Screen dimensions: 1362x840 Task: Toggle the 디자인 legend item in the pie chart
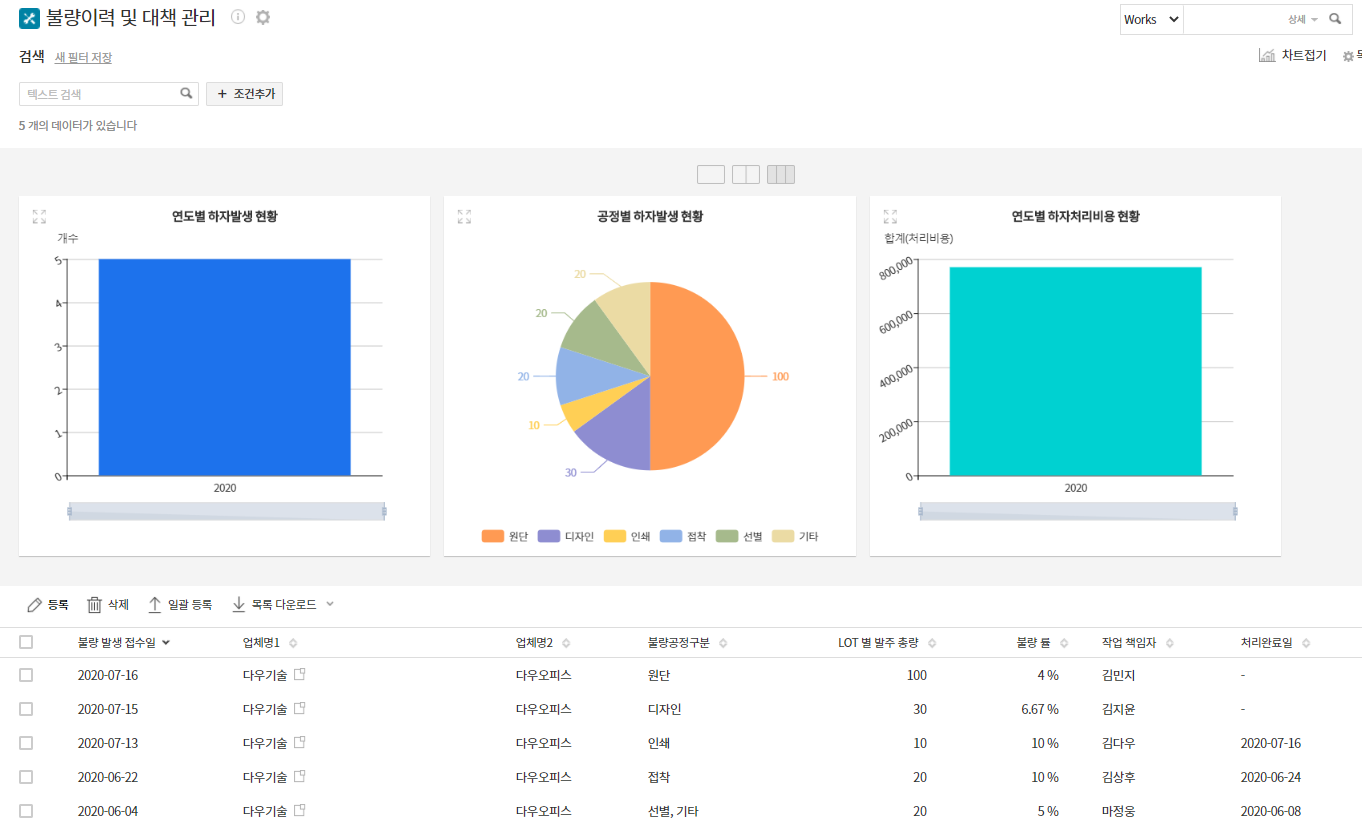coord(566,537)
